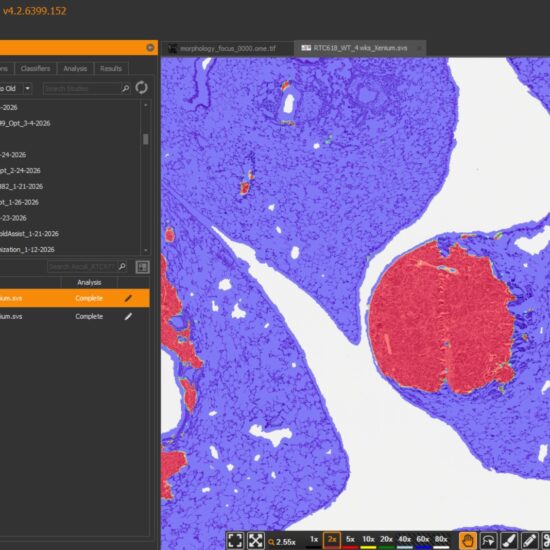Set magnification to 60x
The height and width of the screenshot is (550, 550).
423,540
